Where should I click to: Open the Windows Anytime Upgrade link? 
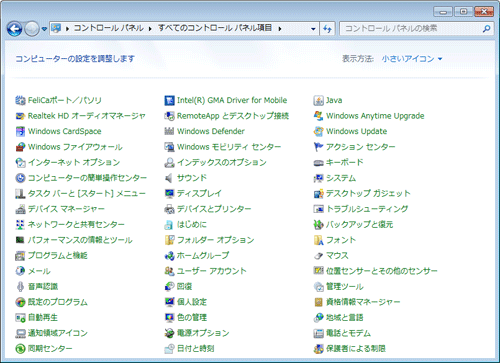point(375,116)
